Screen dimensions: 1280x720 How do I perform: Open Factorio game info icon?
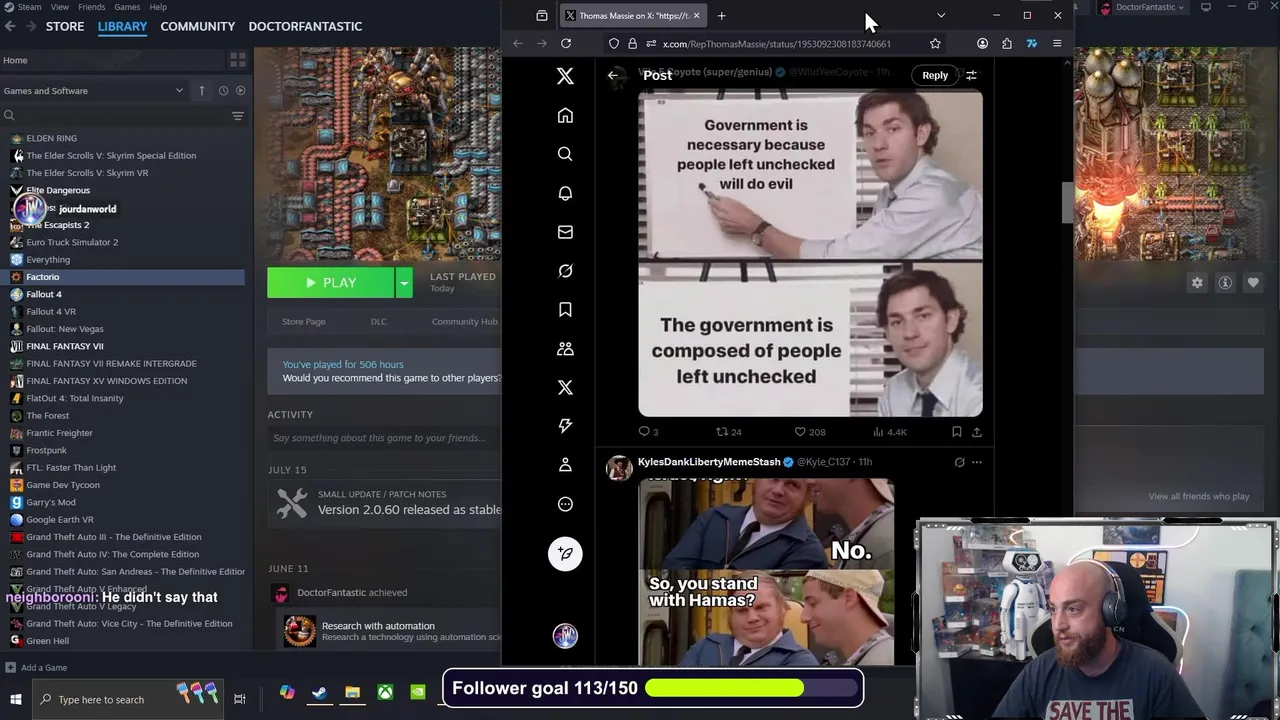point(1225,283)
